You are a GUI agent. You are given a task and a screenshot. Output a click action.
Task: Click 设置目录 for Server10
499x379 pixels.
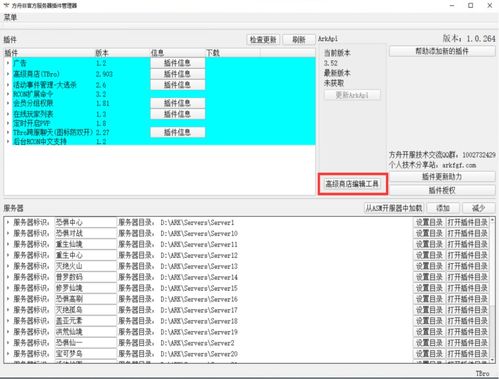pyautogui.click(x=429, y=233)
